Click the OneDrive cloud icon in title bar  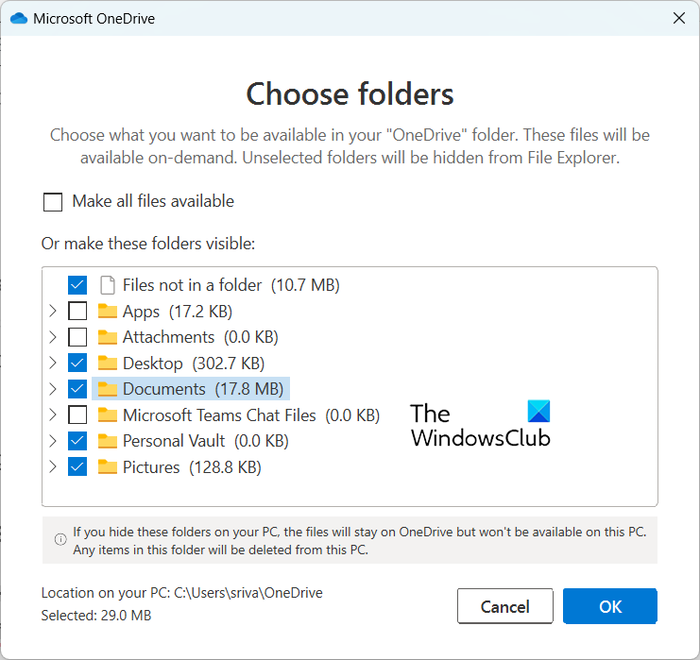click(19, 18)
